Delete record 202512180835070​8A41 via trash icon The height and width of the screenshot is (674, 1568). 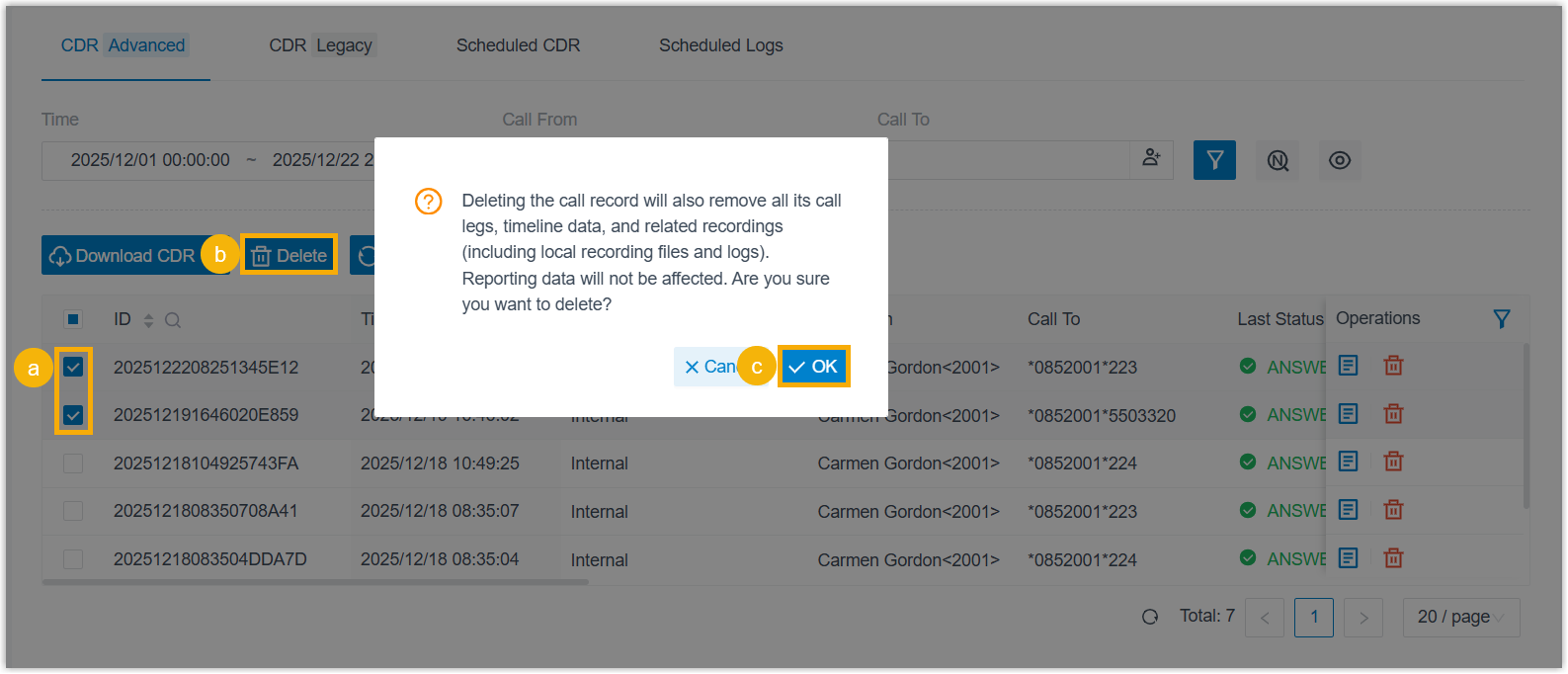(1393, 510)
